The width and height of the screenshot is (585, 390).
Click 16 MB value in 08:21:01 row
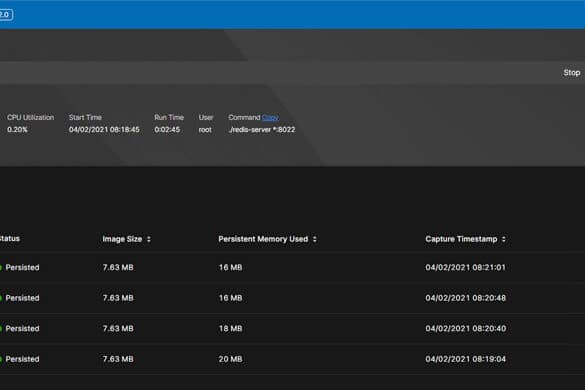coord(230,268)
